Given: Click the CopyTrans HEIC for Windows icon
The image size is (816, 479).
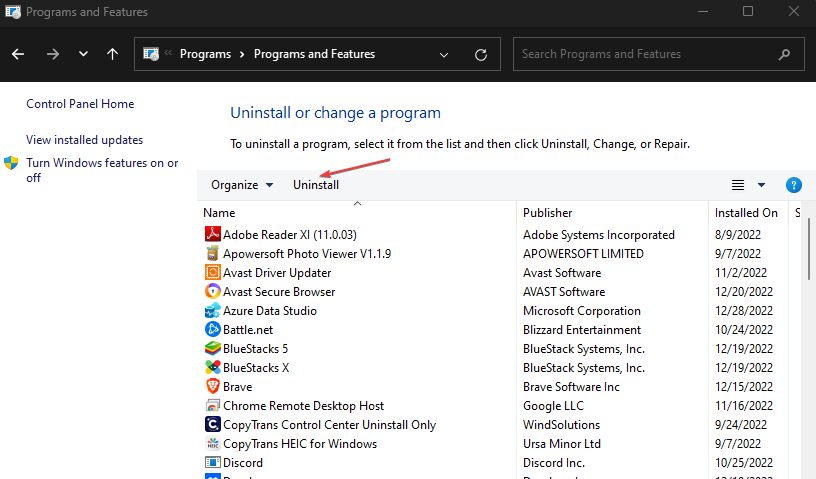Looking at the screenshot, I should tap(212, 444).
